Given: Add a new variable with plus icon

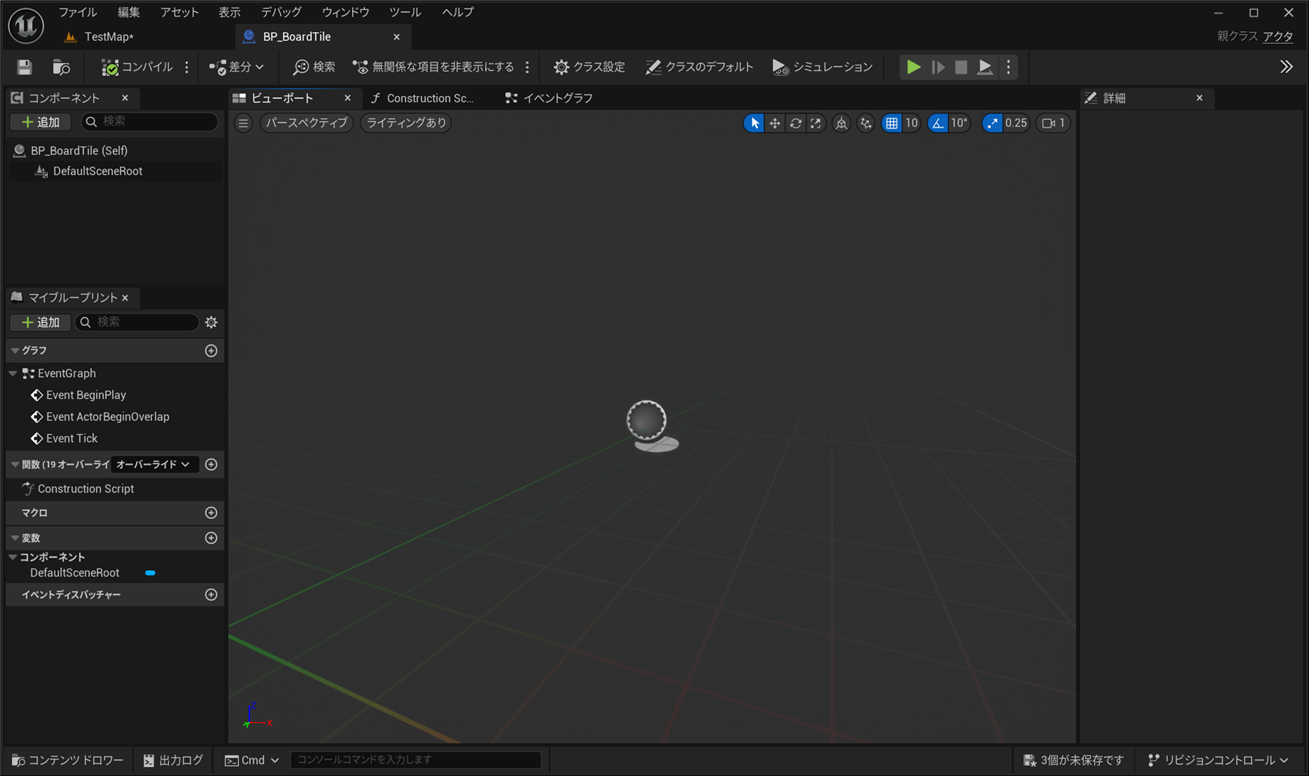Looking at the screenshot, I should coord(211,538).
